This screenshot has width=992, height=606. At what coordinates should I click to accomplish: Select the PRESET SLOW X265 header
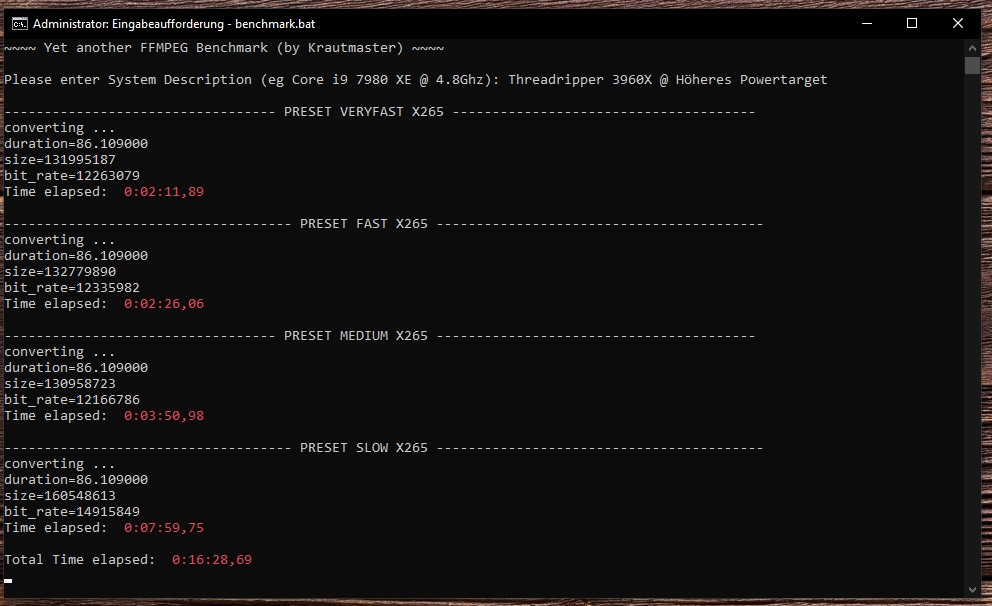click(363, 447)
